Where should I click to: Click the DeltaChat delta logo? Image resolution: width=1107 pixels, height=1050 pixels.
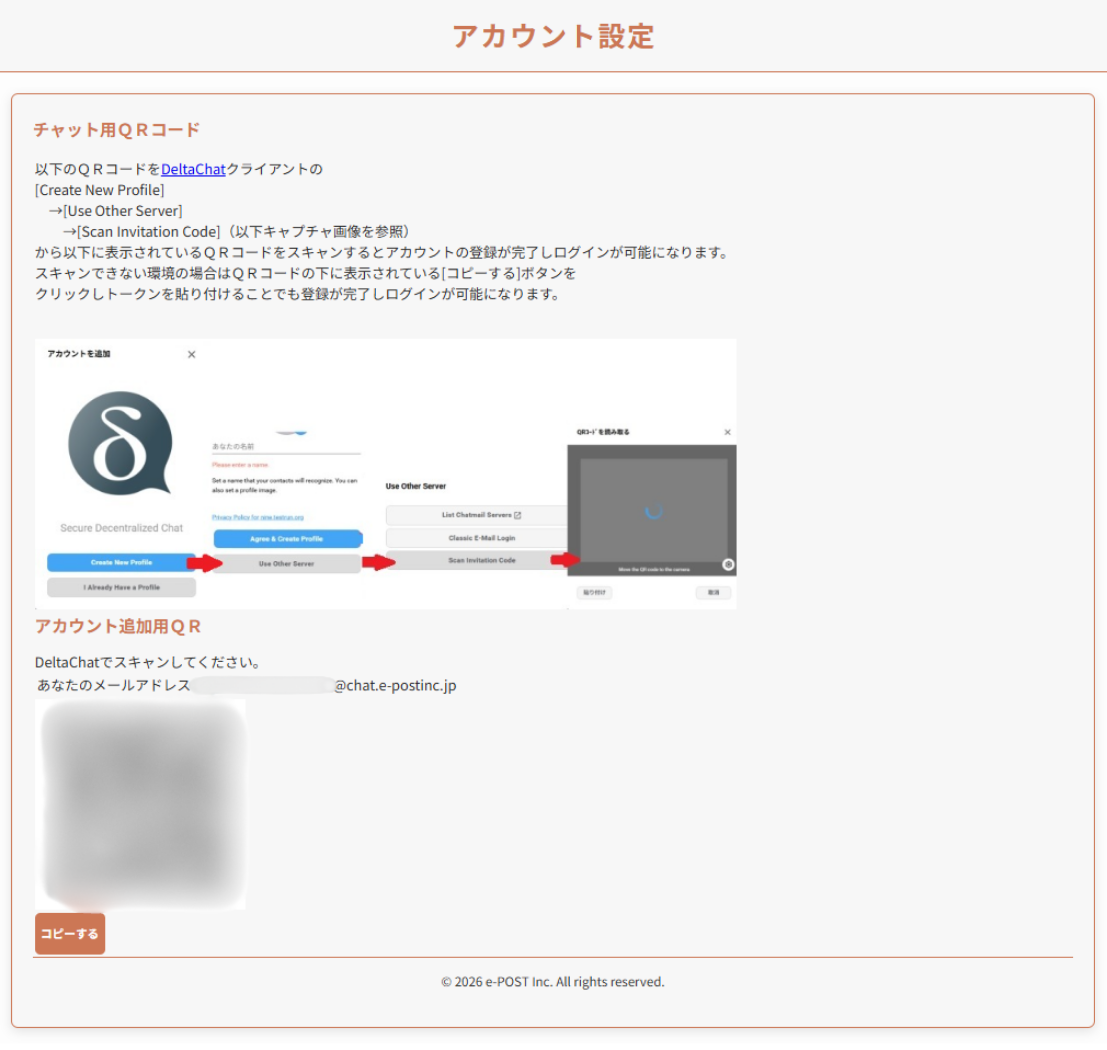(x=120, y=443)
